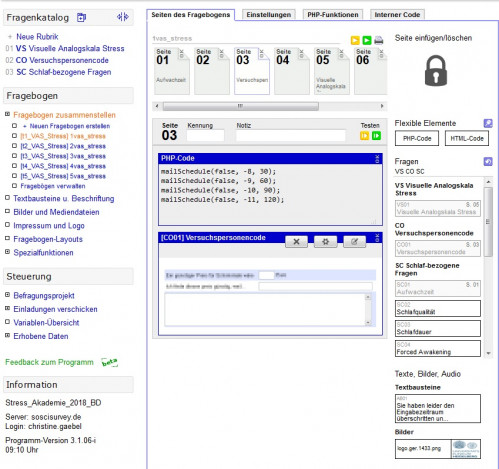
Task: Expand the Befragungsprojekt menu node
Action: pyautogui.click(x=7, y=295)
